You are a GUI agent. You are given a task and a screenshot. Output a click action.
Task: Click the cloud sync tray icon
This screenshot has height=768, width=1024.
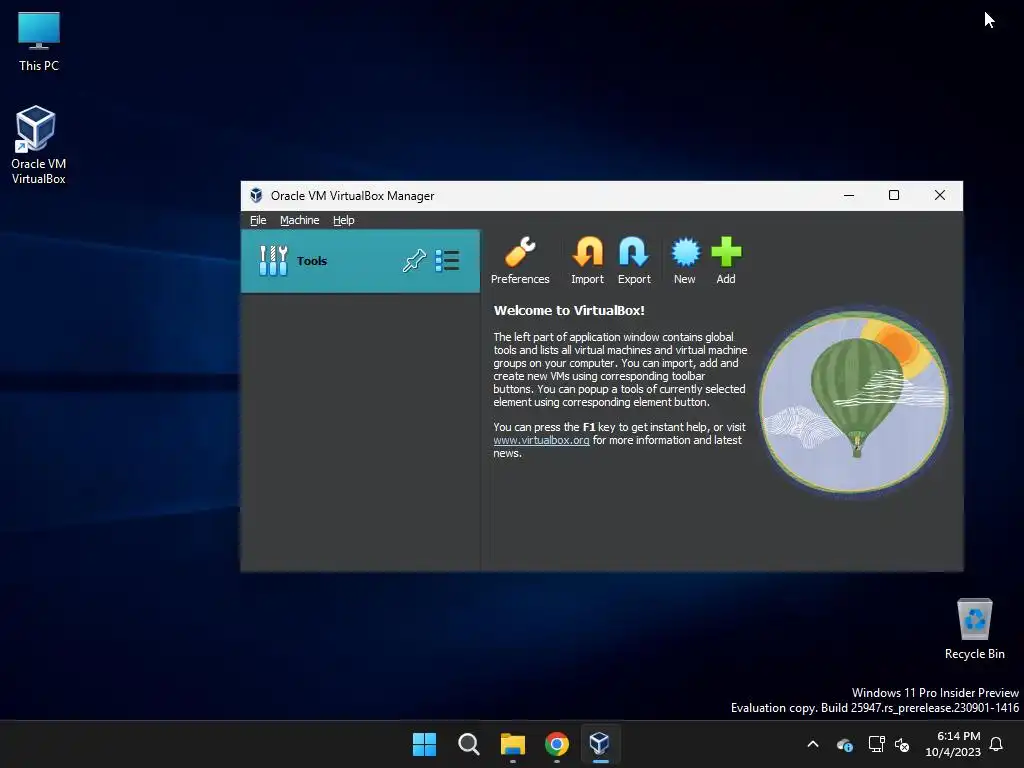844,744
